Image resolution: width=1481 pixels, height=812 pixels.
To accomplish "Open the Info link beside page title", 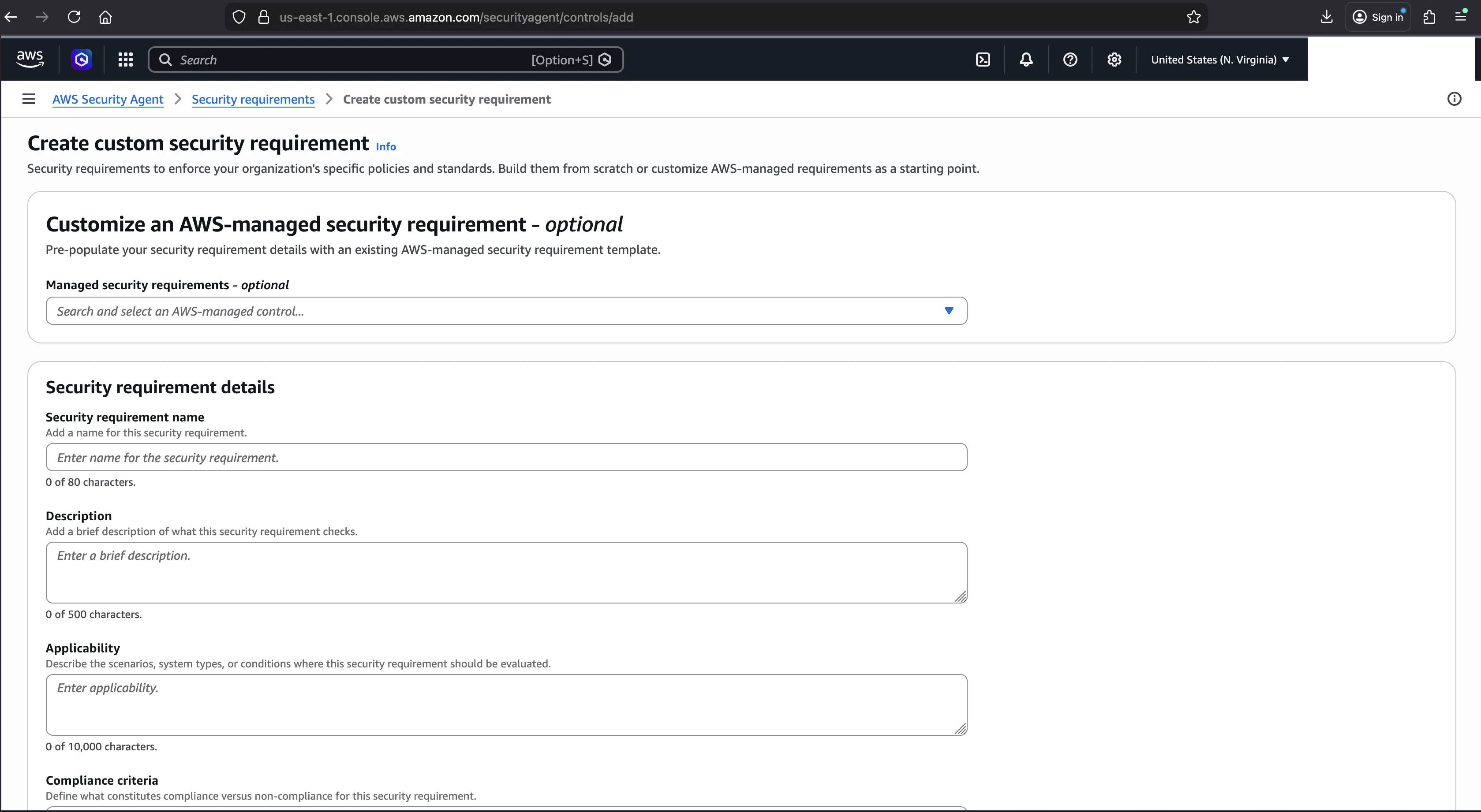I will 386,146.
